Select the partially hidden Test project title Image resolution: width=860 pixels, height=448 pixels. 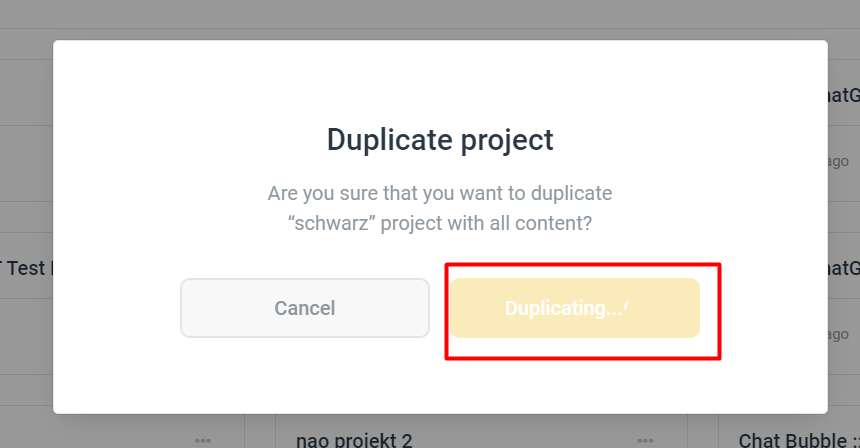27,269
